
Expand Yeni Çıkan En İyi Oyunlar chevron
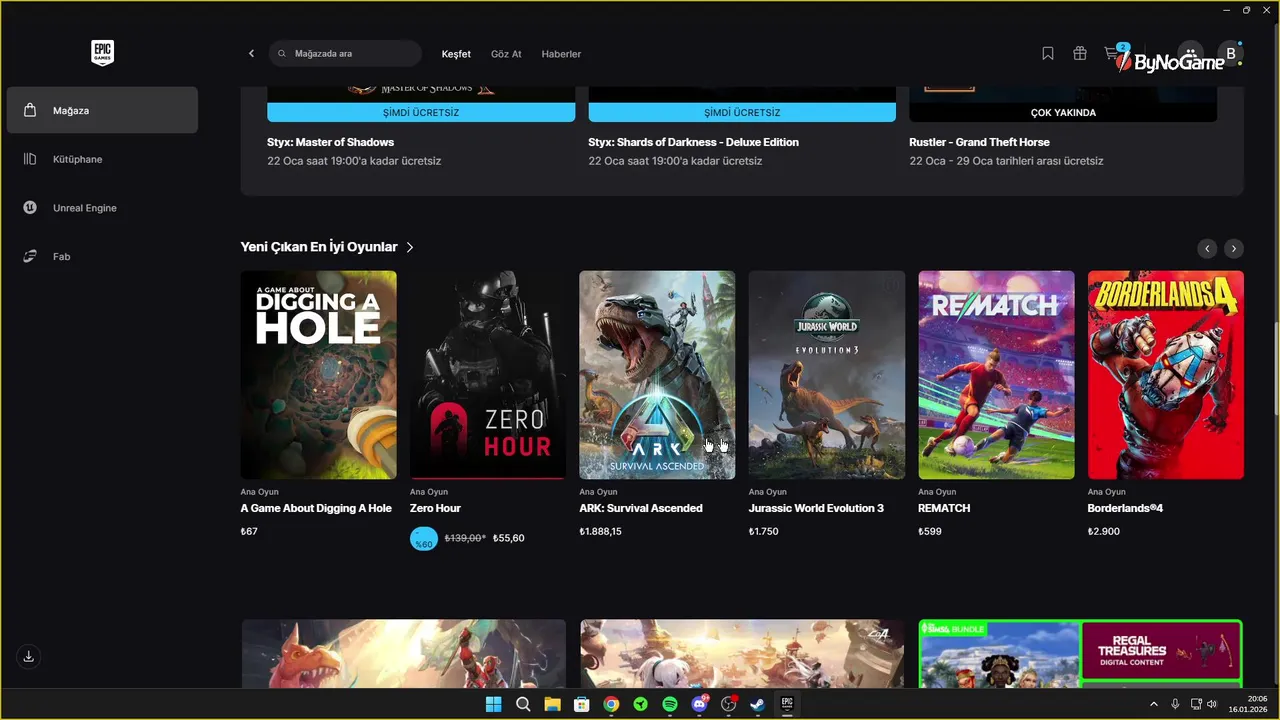(410, 247)
